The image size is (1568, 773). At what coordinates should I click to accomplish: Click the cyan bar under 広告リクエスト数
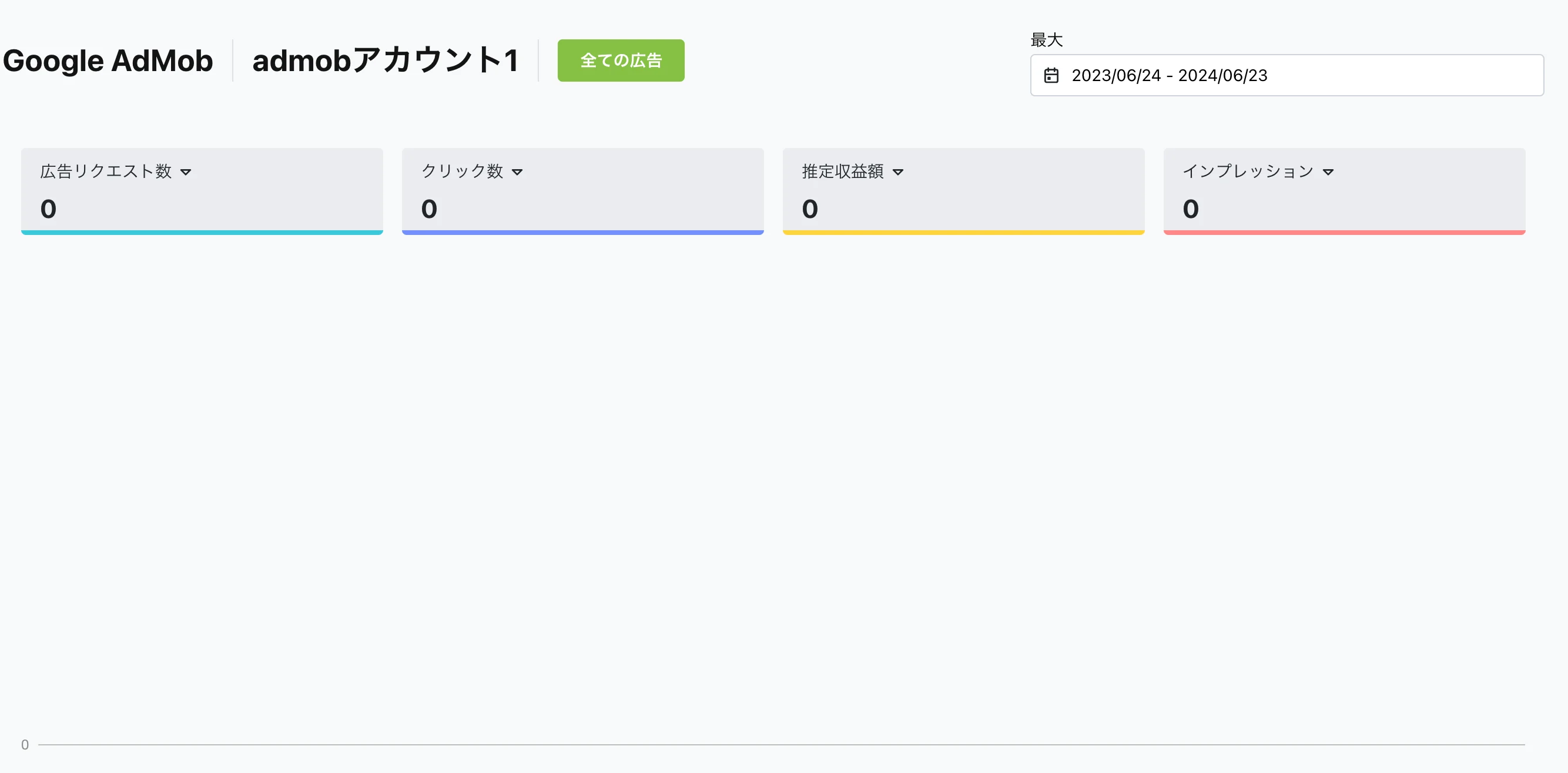202,233
